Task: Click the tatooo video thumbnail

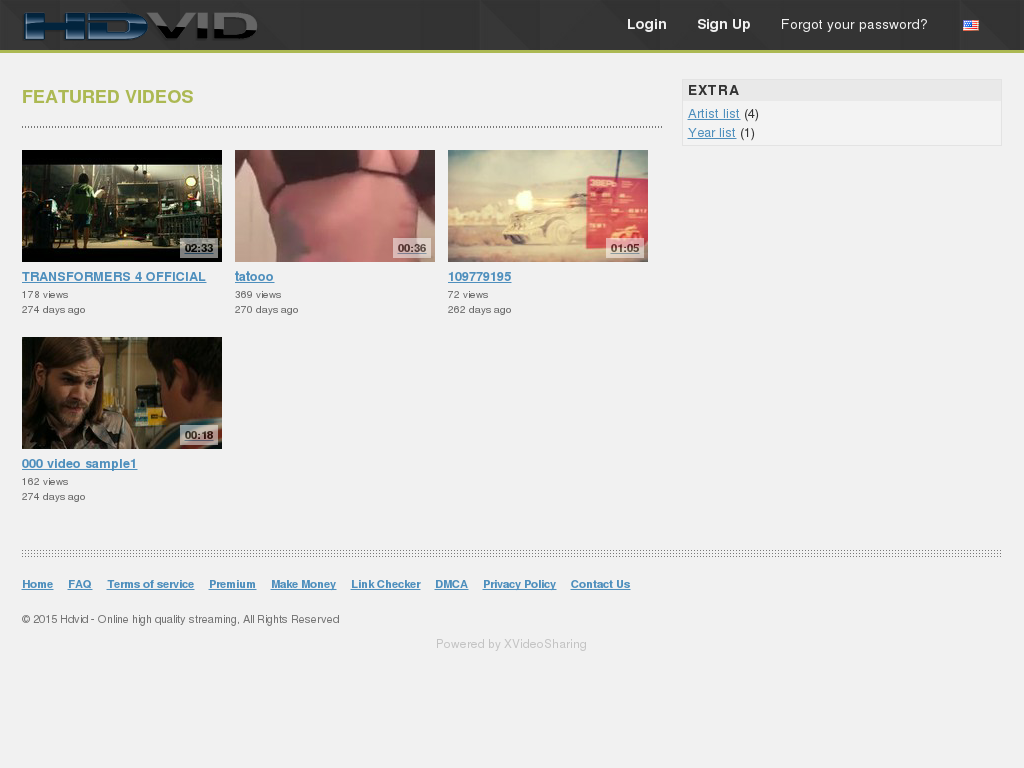Action: (334, 205)
